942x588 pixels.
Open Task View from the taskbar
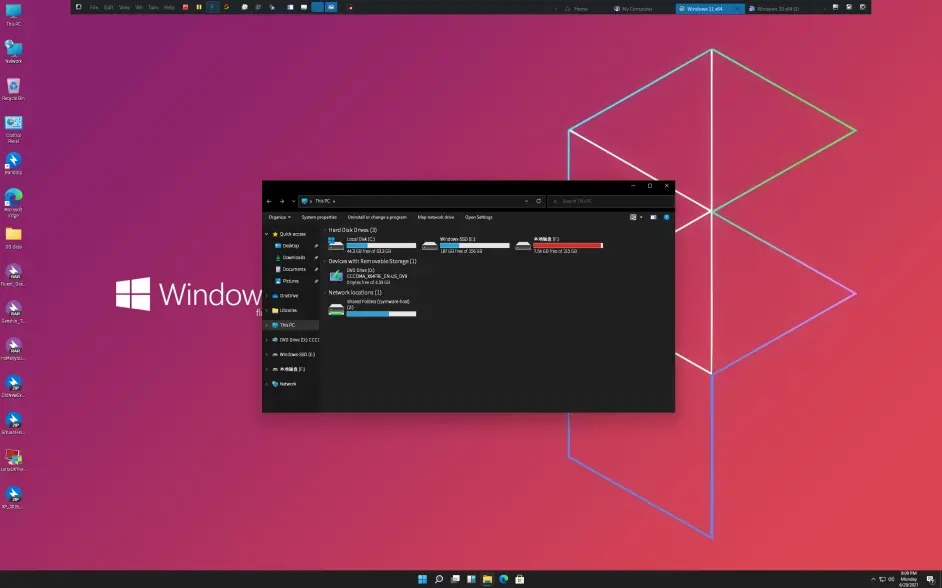455,579
